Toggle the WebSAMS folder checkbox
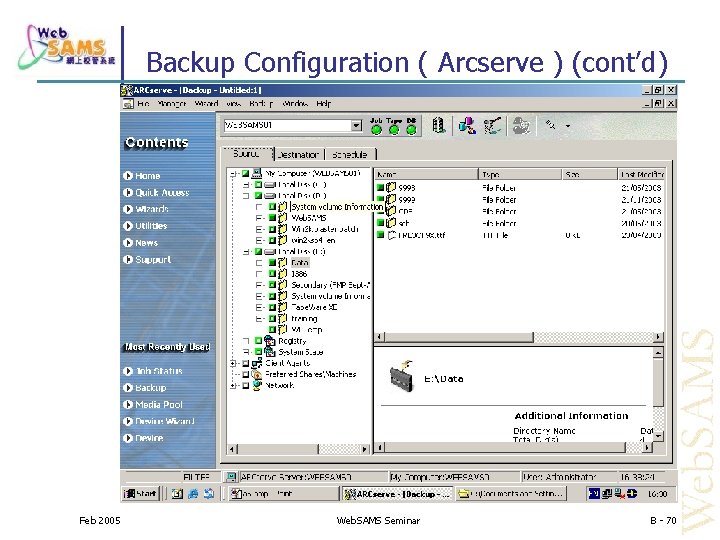720x540 pixels. pos(272,218)
